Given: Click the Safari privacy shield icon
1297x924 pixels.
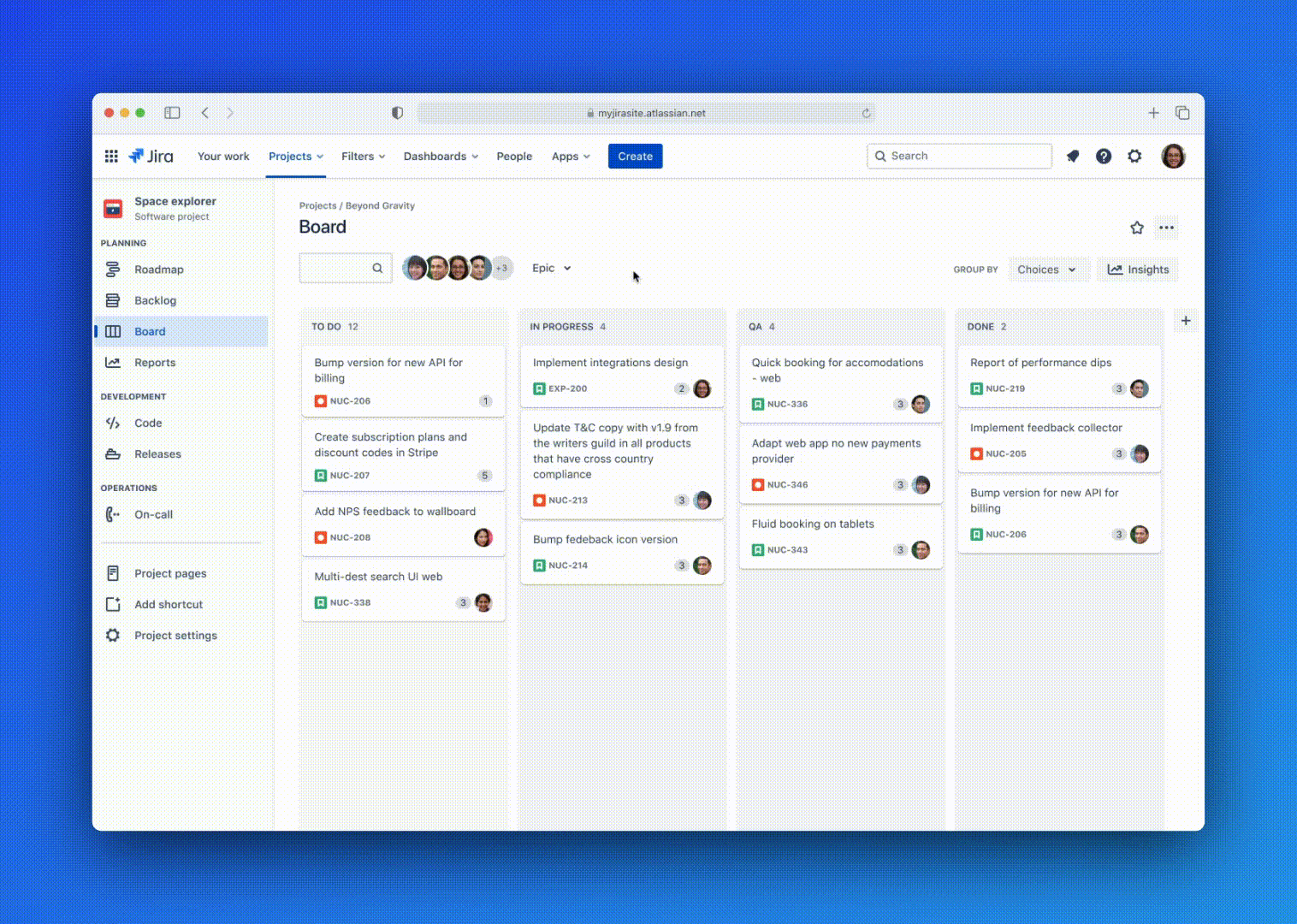Looking at the screenshot, I should [397, 113].
